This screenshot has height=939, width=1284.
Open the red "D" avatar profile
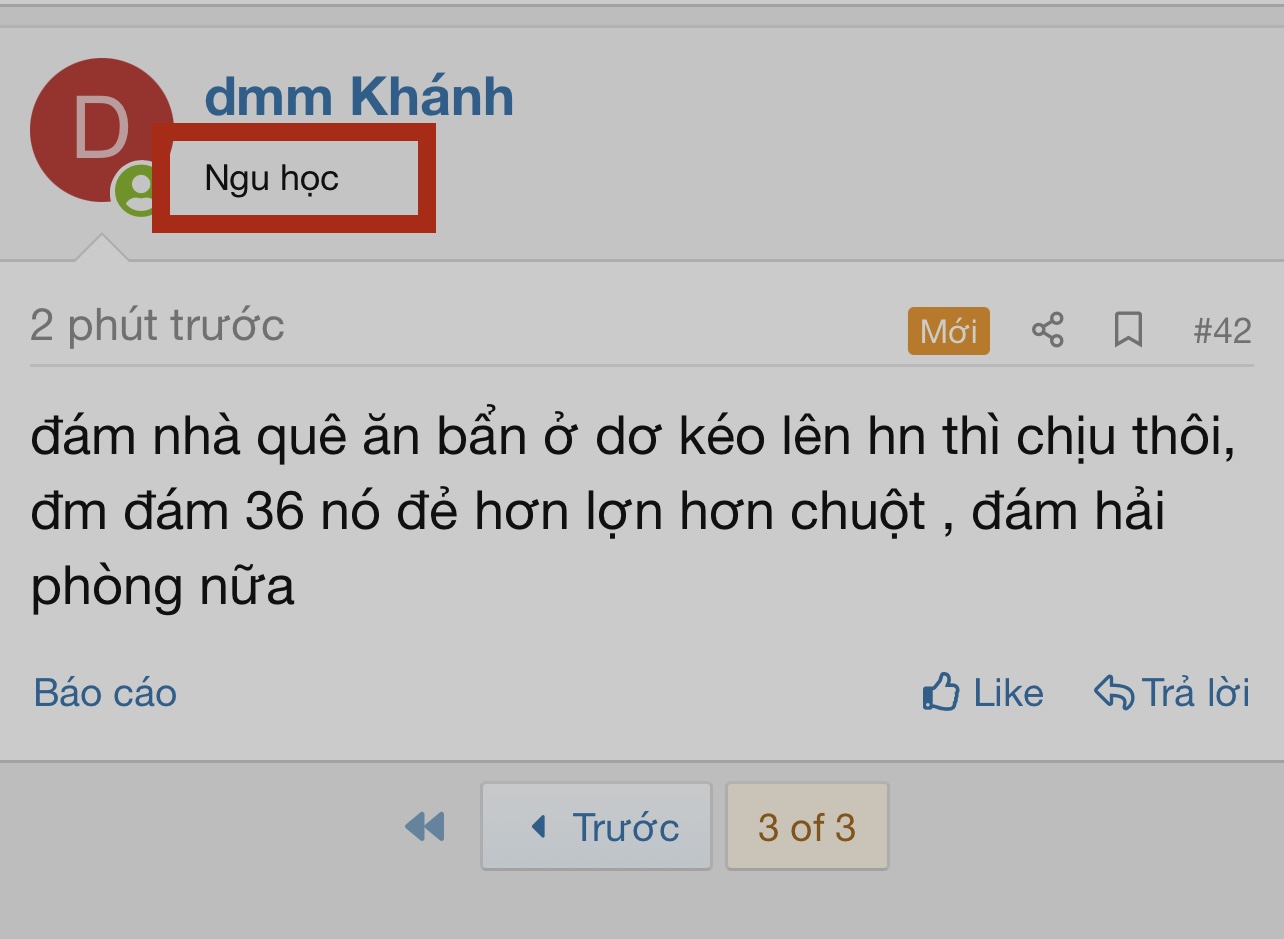click(101, 130)
